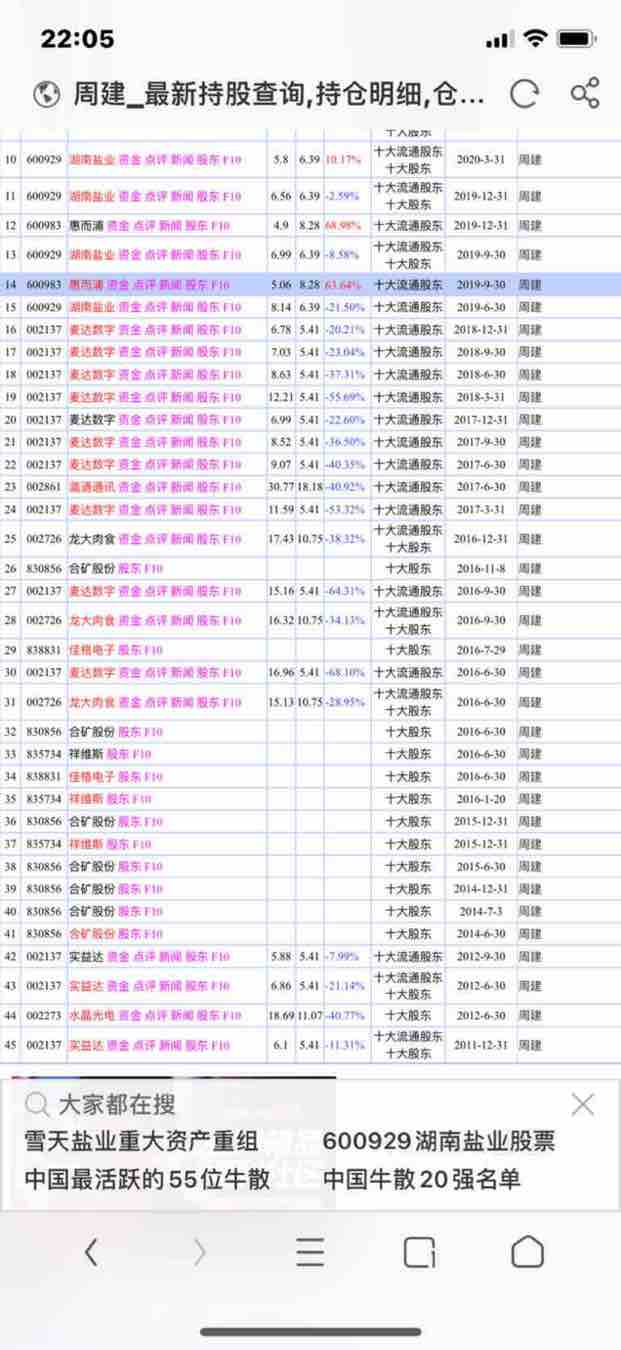The image size is (621, 1350).
Task: Select the date 2014-7-3 in row 40
Action: click(x=481, y=912)
